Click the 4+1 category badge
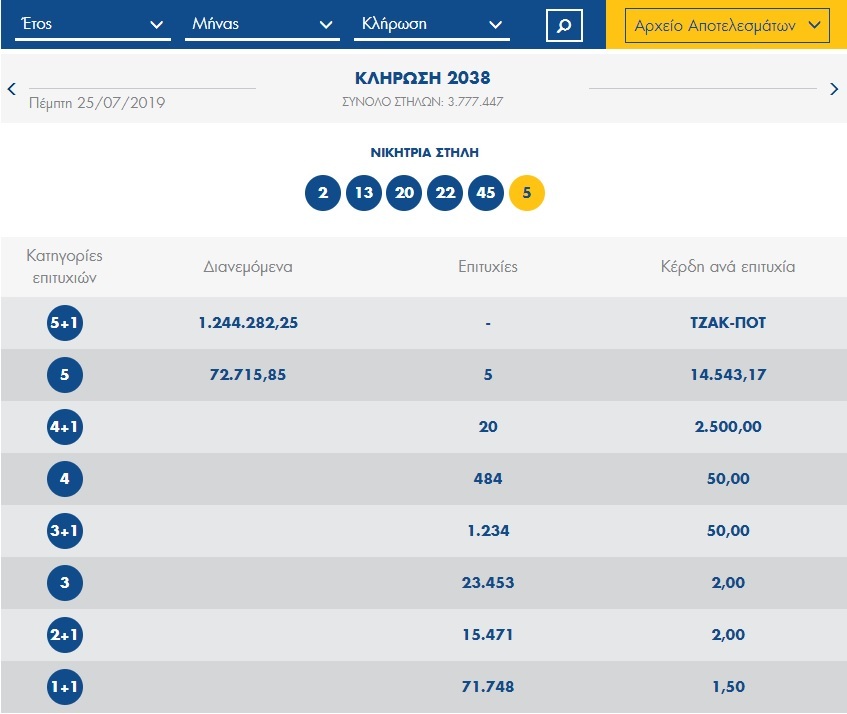The height and width of the screenshot is (714, 847). click(65, 427)
